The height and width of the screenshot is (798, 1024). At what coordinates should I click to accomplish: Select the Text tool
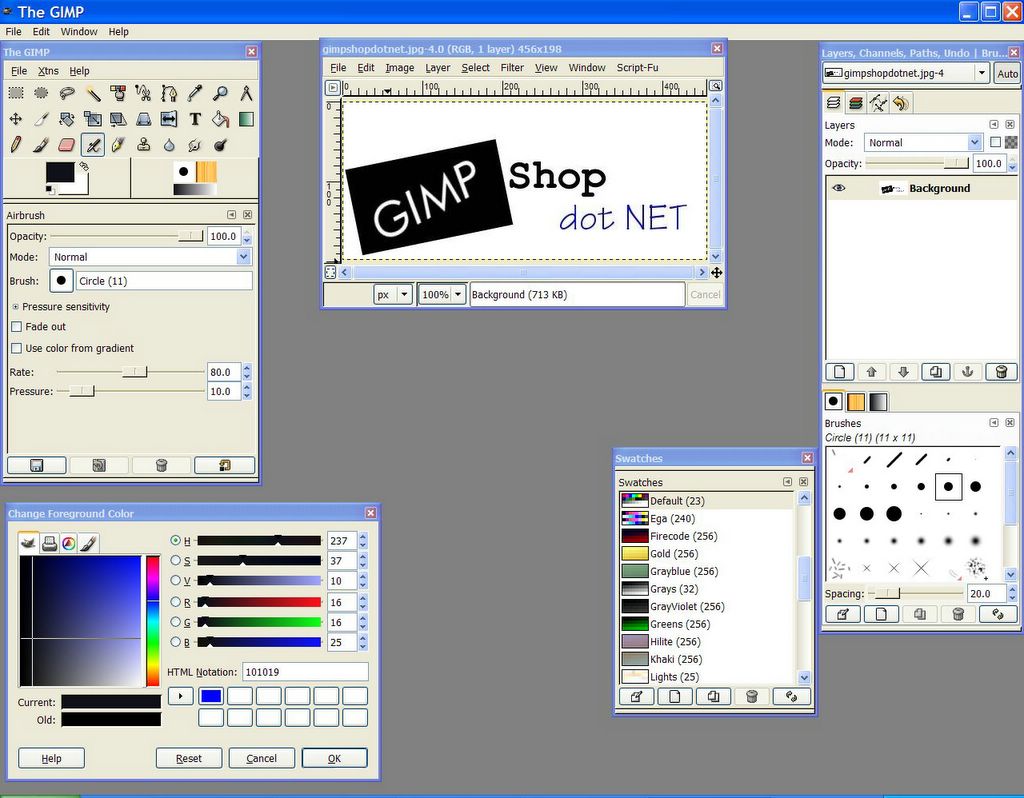point(195,119)
